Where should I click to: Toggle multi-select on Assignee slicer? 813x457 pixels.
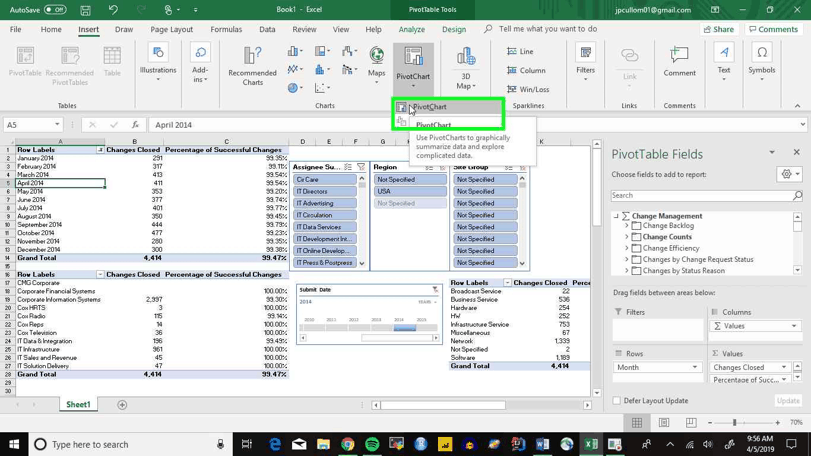click(348, 167)
